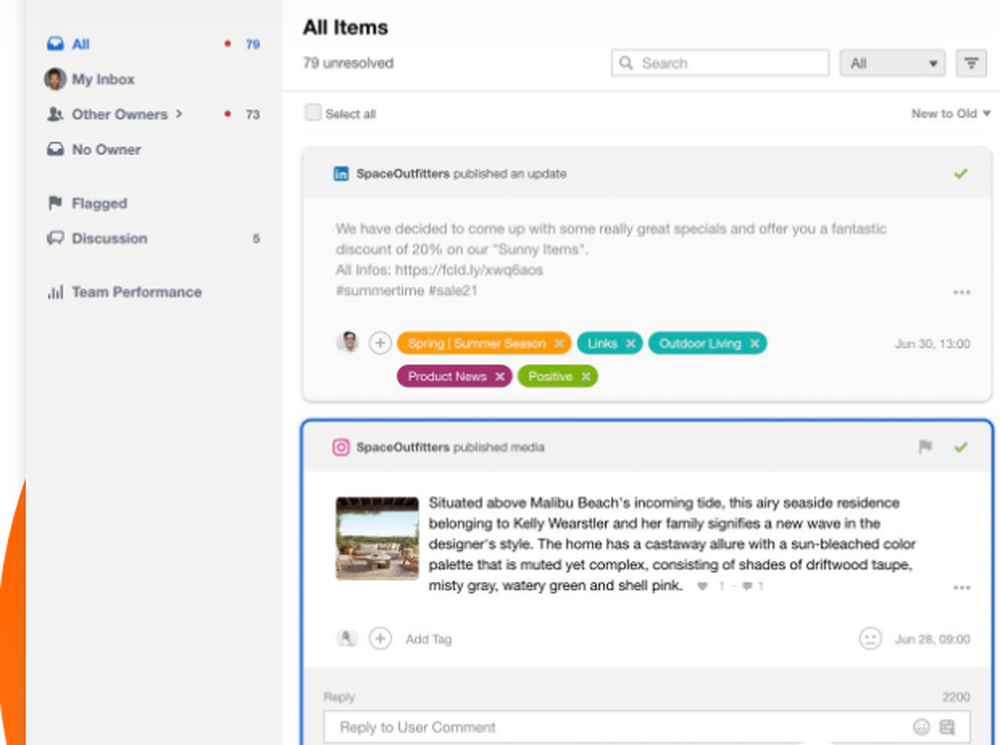Screen dimensions: 1000x745
Task: Add a tag to the LinkedIn post
Action: click(x=380, y=343)
